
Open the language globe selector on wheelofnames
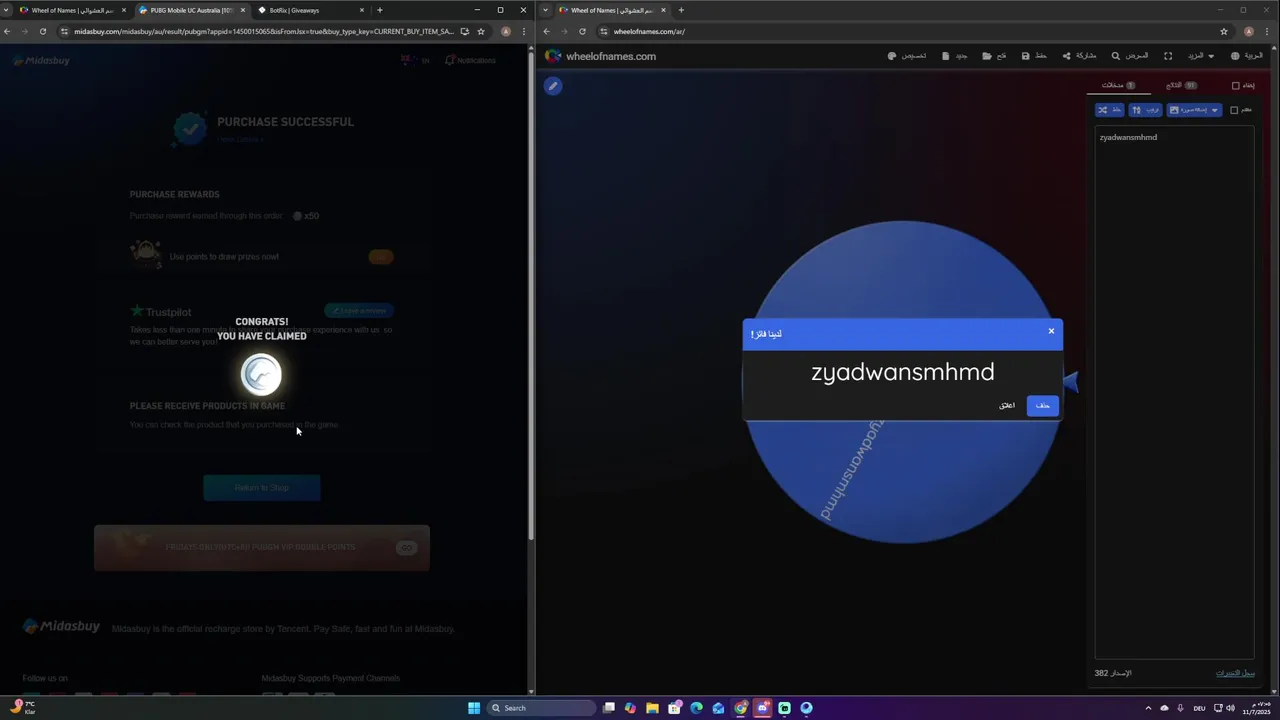click(1247, 56)
